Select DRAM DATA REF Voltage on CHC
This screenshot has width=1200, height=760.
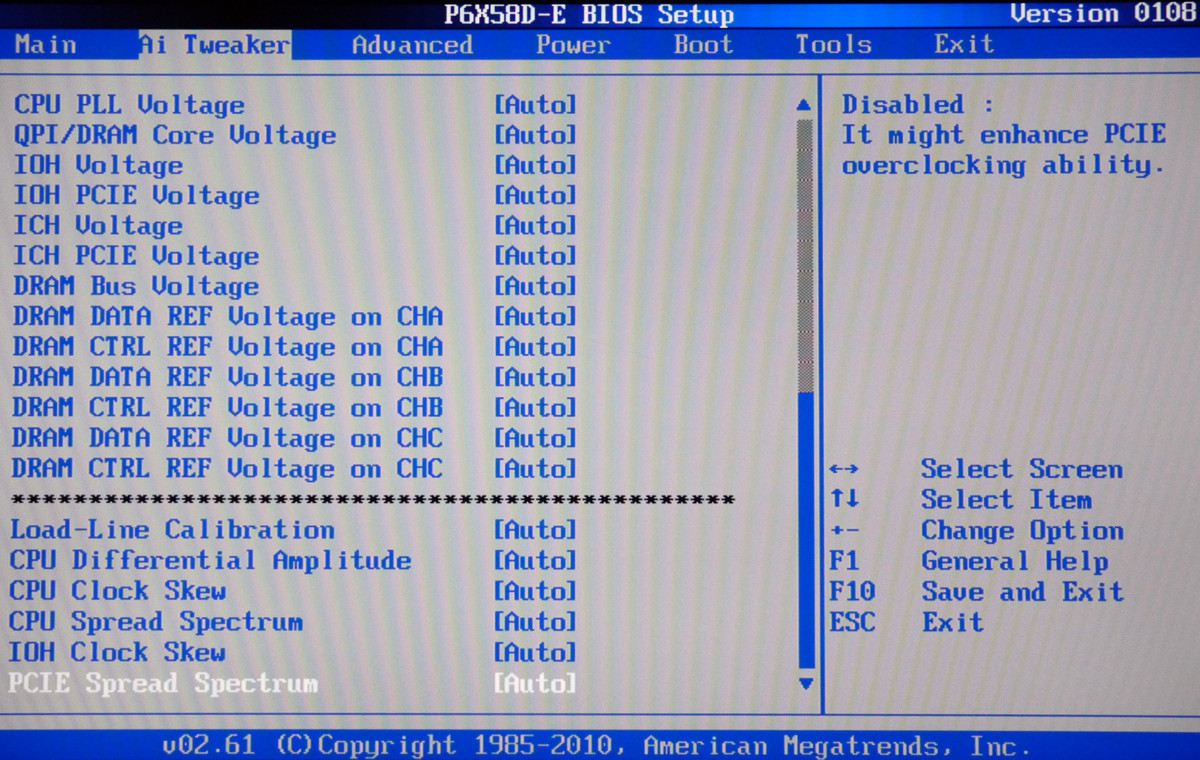[228, 438]
